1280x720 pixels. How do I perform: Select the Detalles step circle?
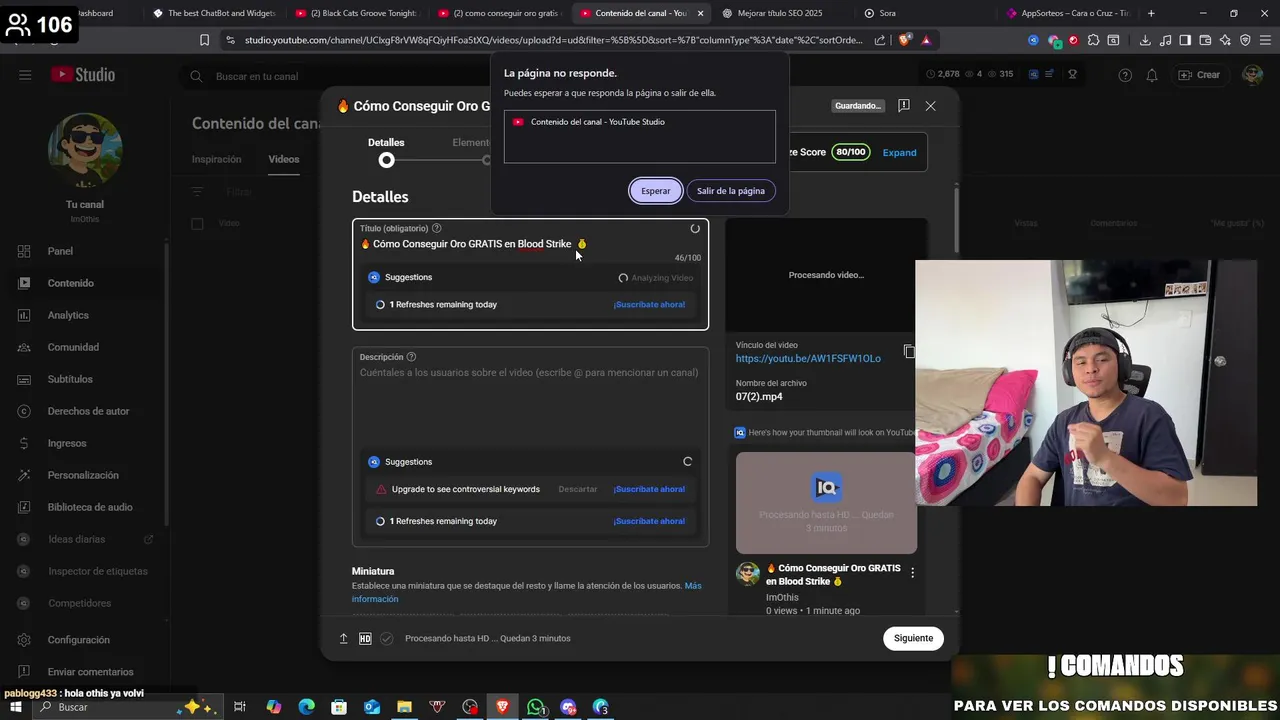(386, 160)
